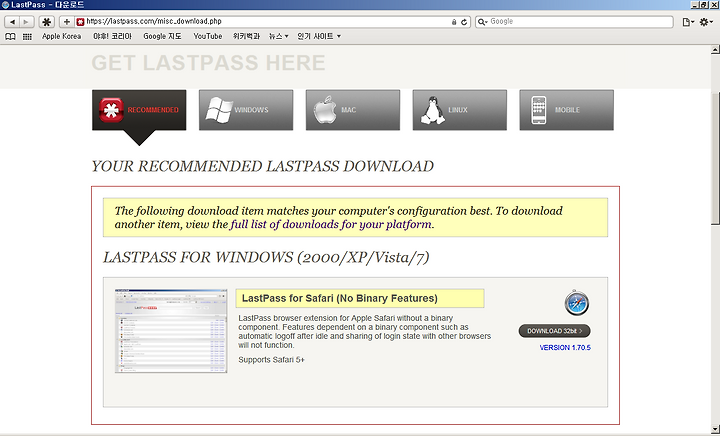Click the Supports Safari 5+ text
Screen dimensions: 720x436
tap(271, 360)
